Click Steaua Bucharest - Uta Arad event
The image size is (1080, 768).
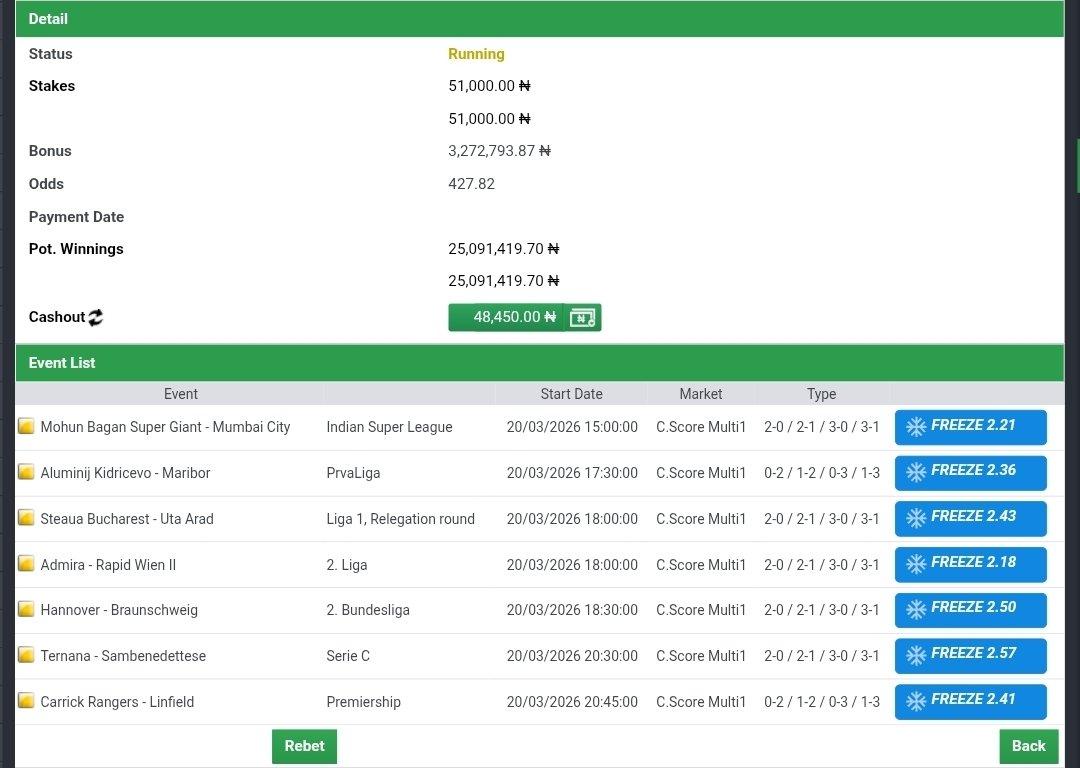click(127, 519)
